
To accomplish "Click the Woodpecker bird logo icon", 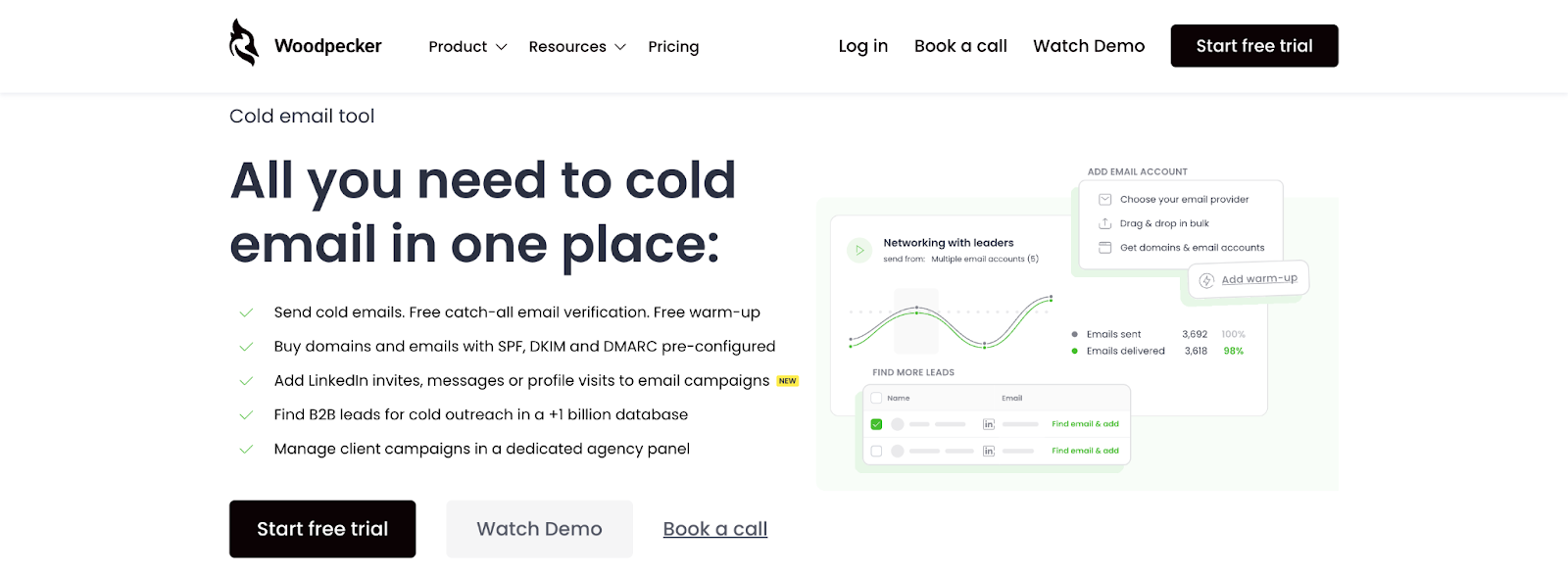I will point(244,43).
